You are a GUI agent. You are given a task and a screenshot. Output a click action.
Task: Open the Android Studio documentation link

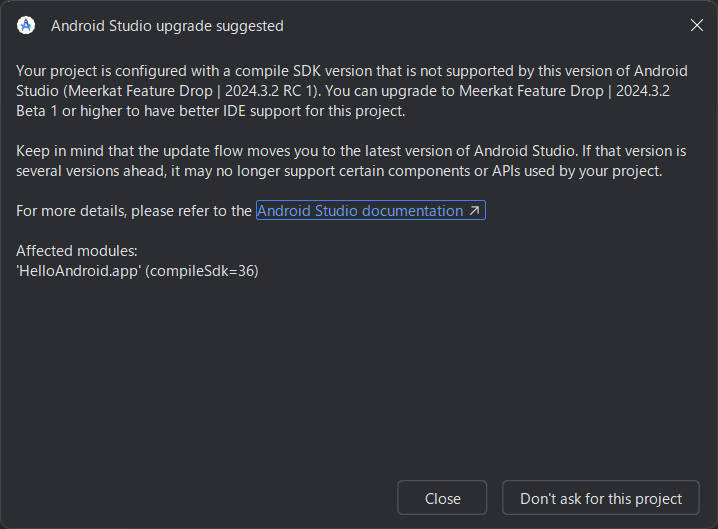(360, 211)
